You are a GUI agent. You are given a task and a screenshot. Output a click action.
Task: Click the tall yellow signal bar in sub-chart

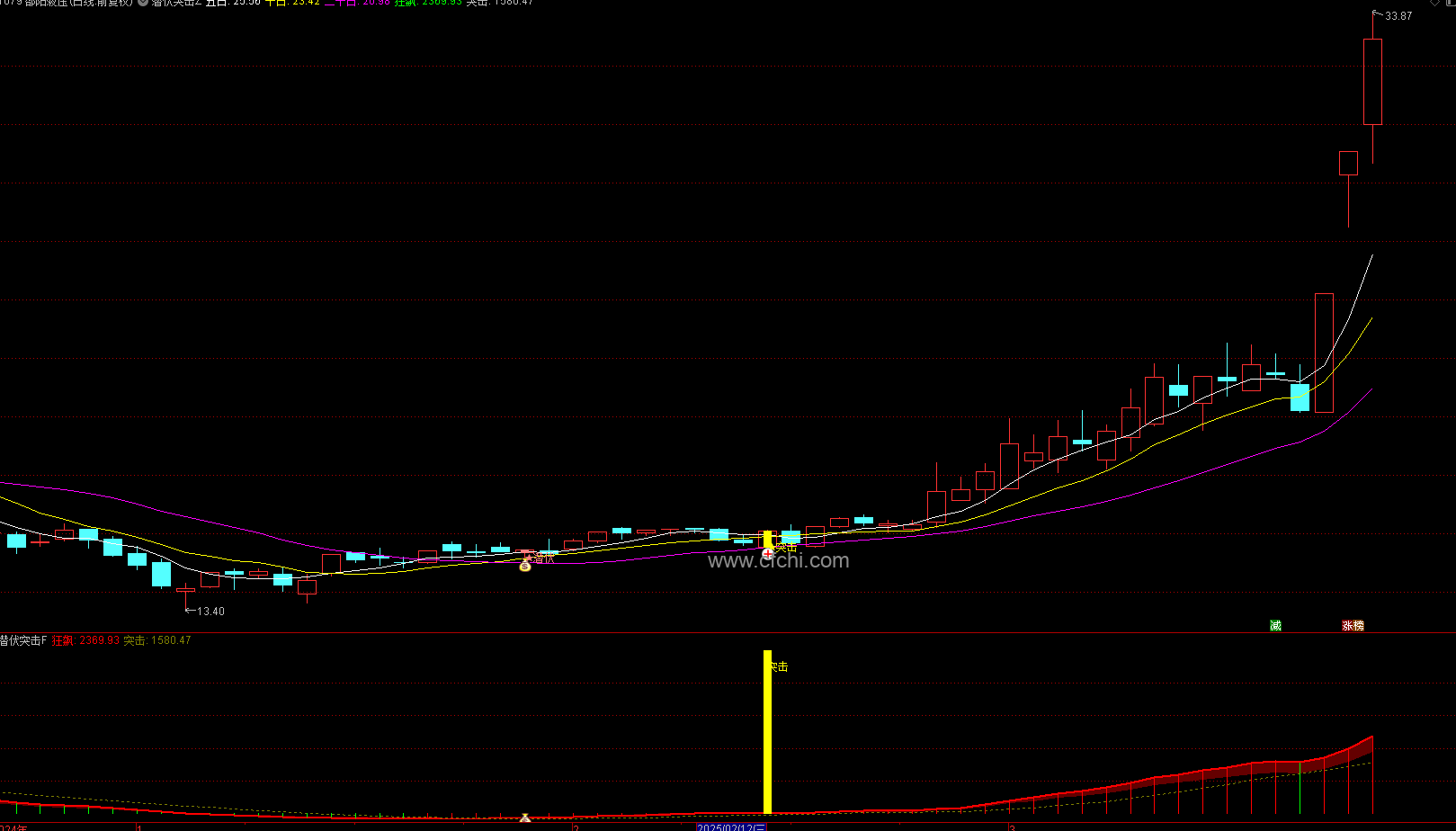pos(767,732)
